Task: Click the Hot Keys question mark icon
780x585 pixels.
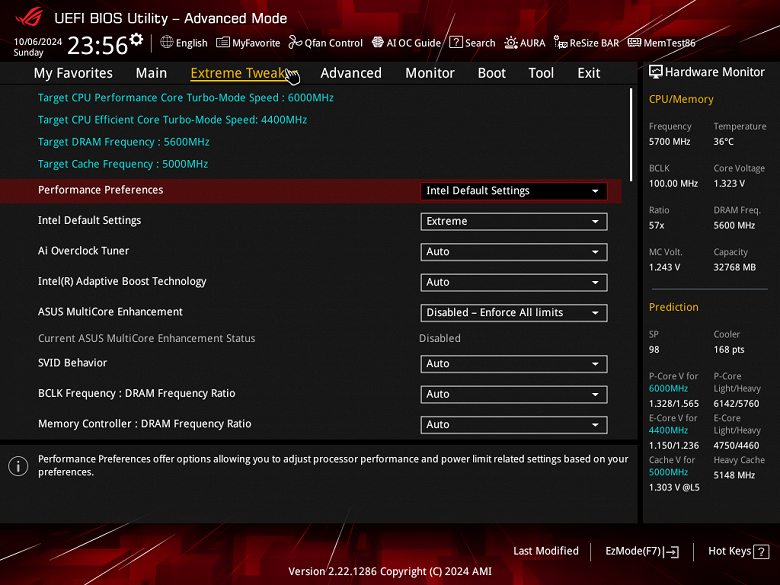Action: (761, 551)
